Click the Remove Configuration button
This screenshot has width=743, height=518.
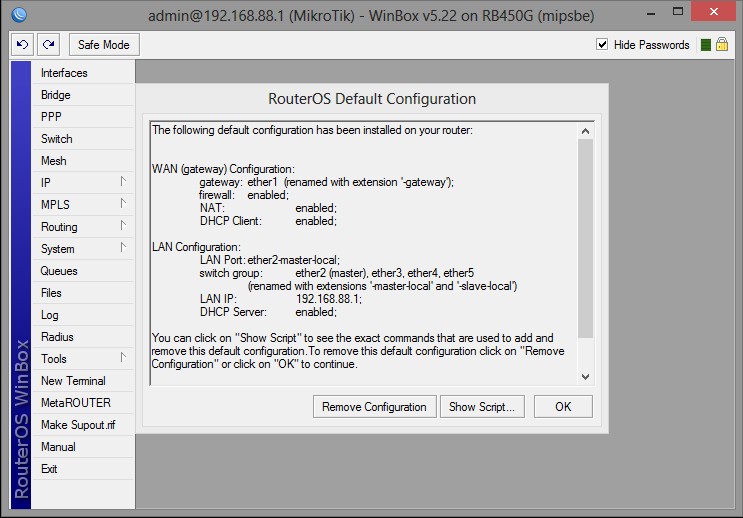click(374, 407)
